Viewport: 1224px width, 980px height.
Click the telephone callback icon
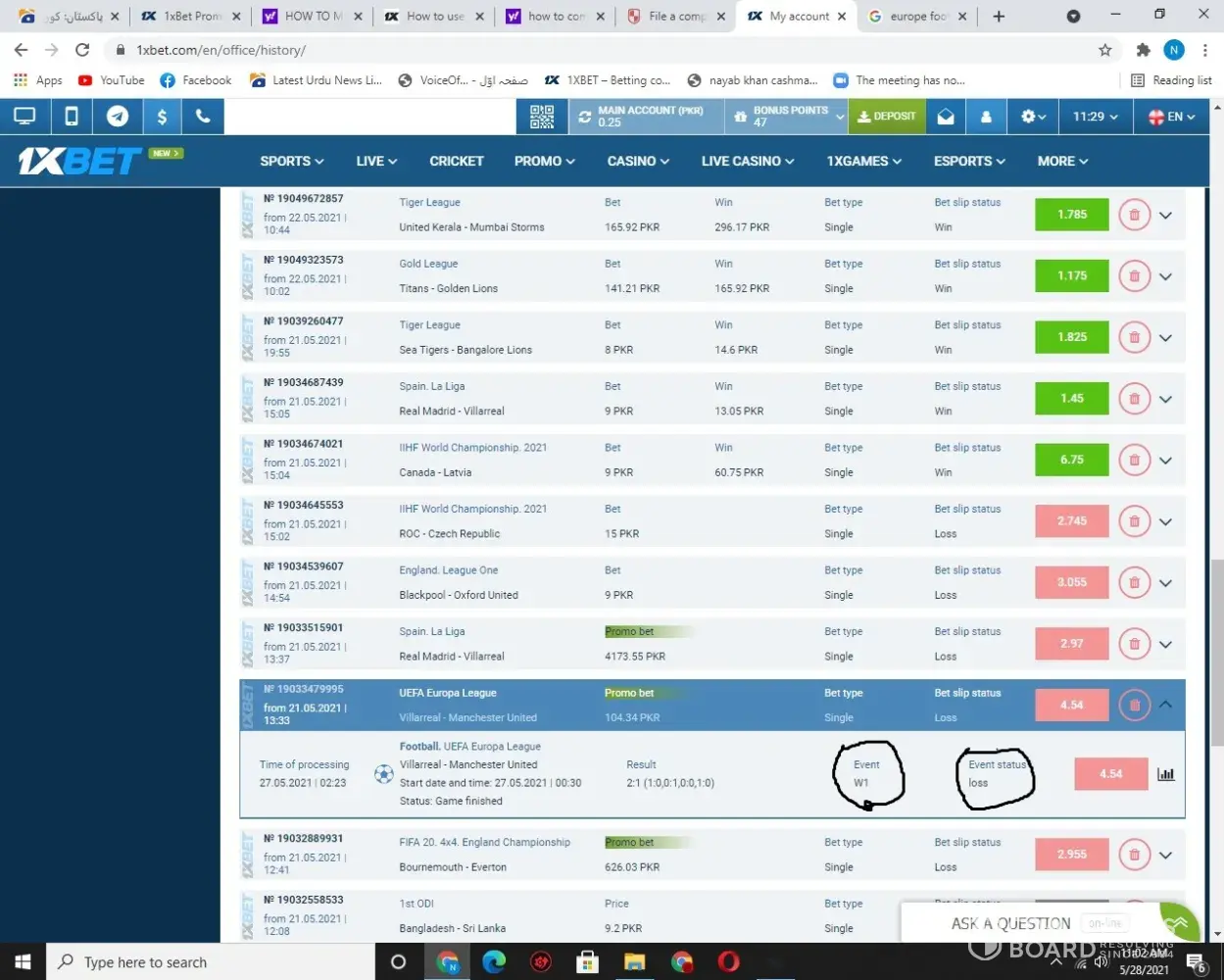pos(203,117)
